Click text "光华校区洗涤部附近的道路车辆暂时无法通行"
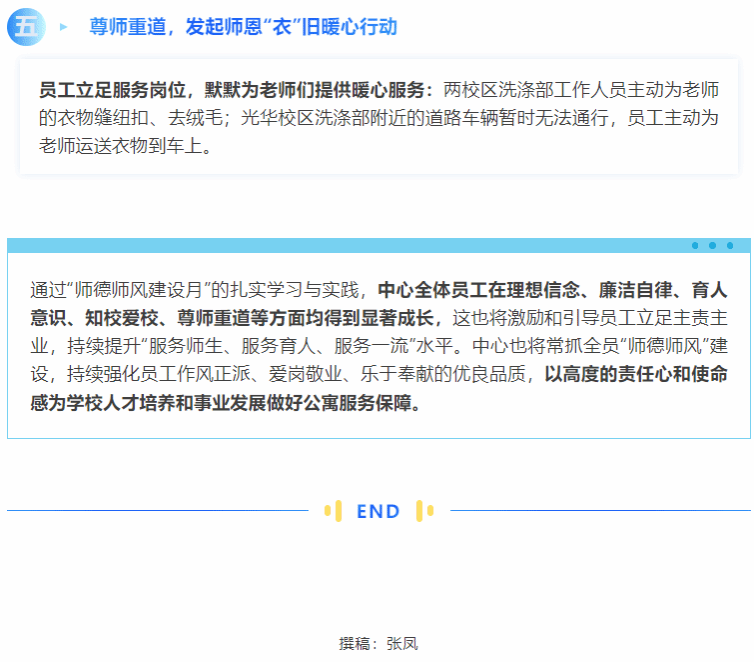Image resolution: width=754 pixels, height=662 pixels. point(425,118)
